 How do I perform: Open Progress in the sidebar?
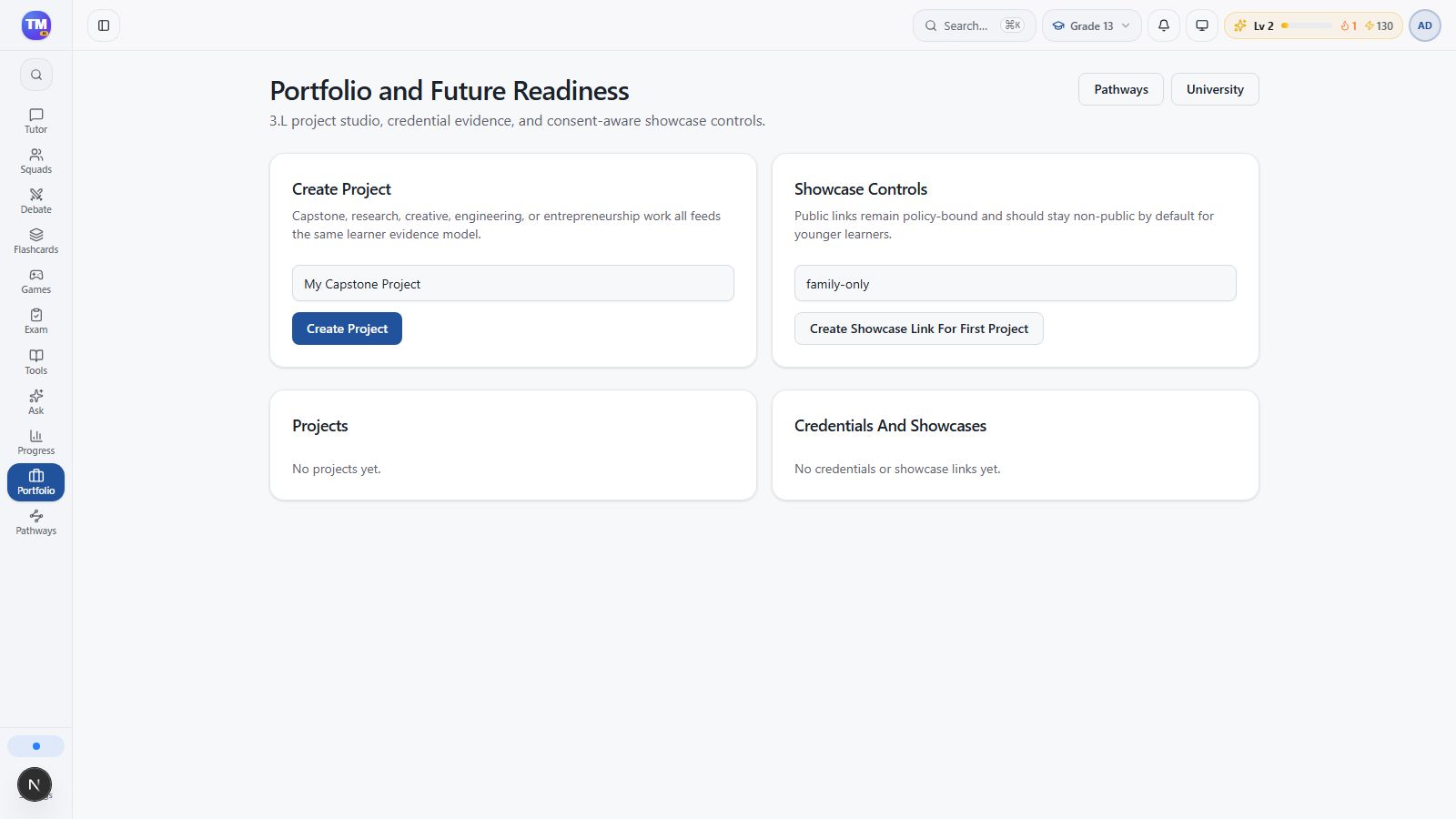coord(36,442)
